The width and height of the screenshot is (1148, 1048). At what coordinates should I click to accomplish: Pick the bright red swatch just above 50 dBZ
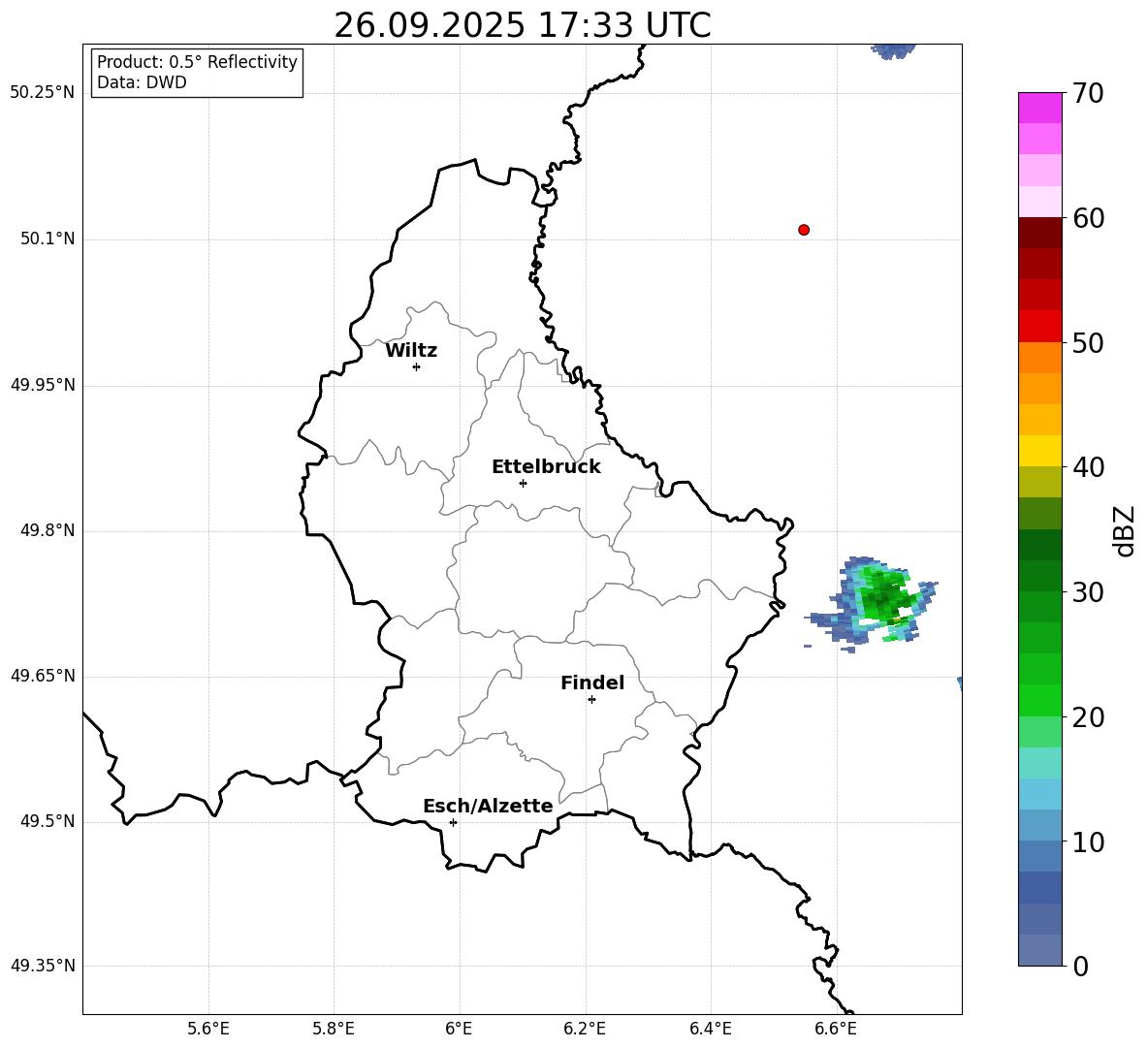[1039, 327]
